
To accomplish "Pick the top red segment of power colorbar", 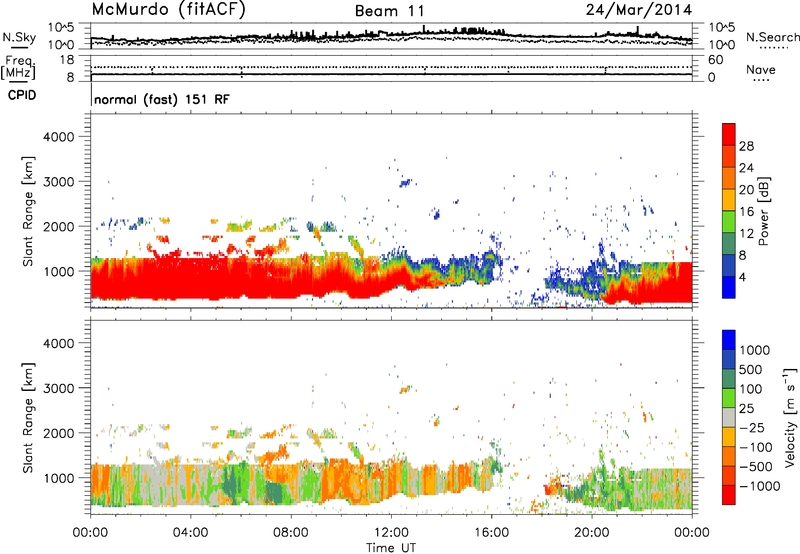I will 729,135.
